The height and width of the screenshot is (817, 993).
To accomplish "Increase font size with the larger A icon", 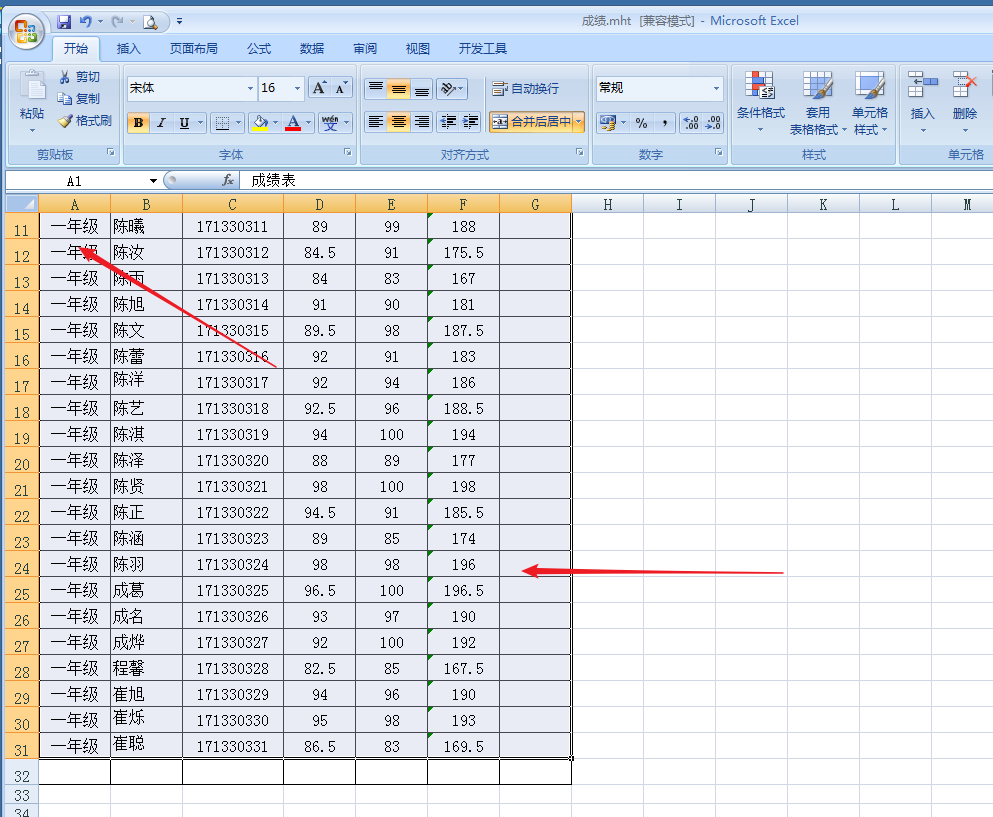I will click(x=319, y=88).
